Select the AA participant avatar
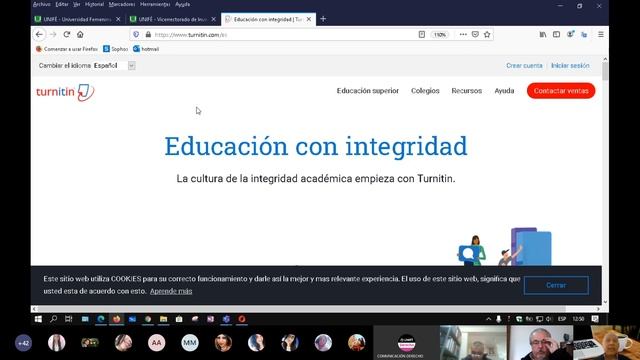 156,343
